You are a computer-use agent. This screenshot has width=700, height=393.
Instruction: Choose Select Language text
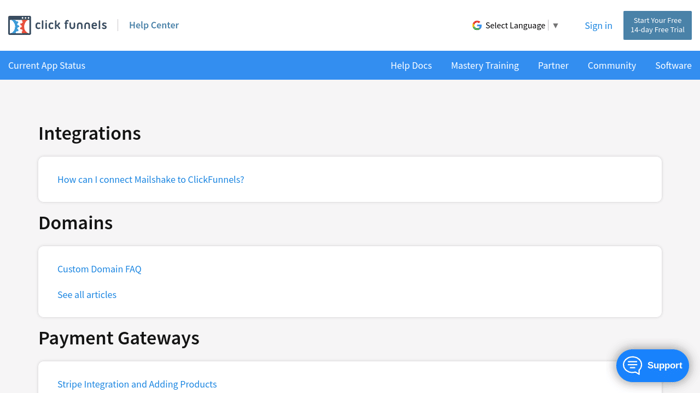[x=515, y=25]
